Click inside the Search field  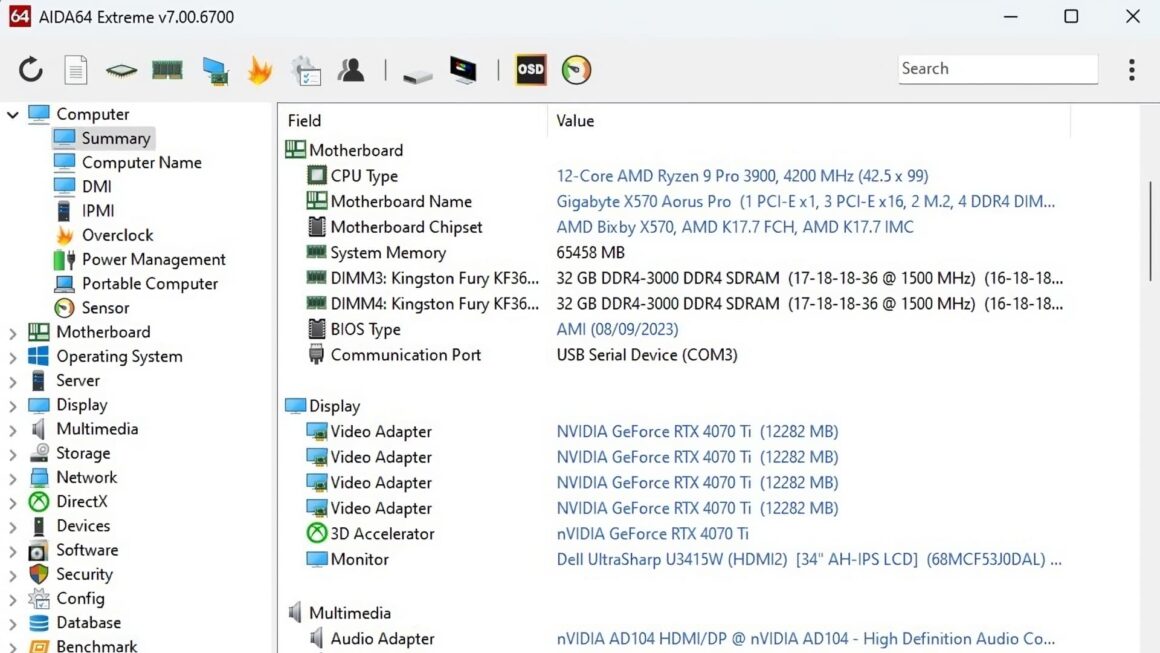click(997, 69)
